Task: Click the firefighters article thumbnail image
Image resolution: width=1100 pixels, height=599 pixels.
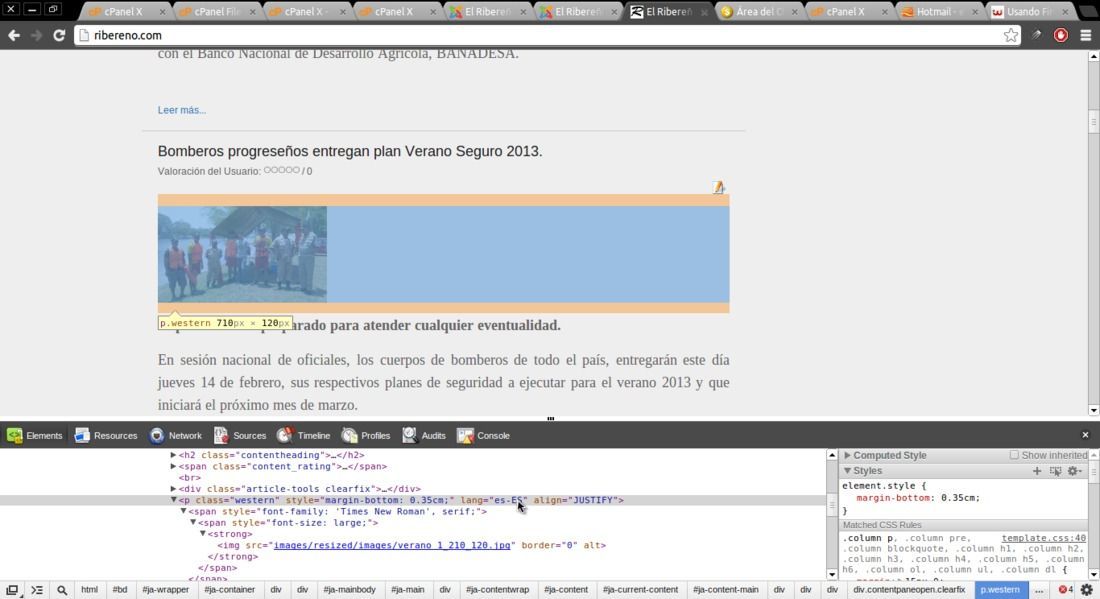Action: tap(242, 254)
